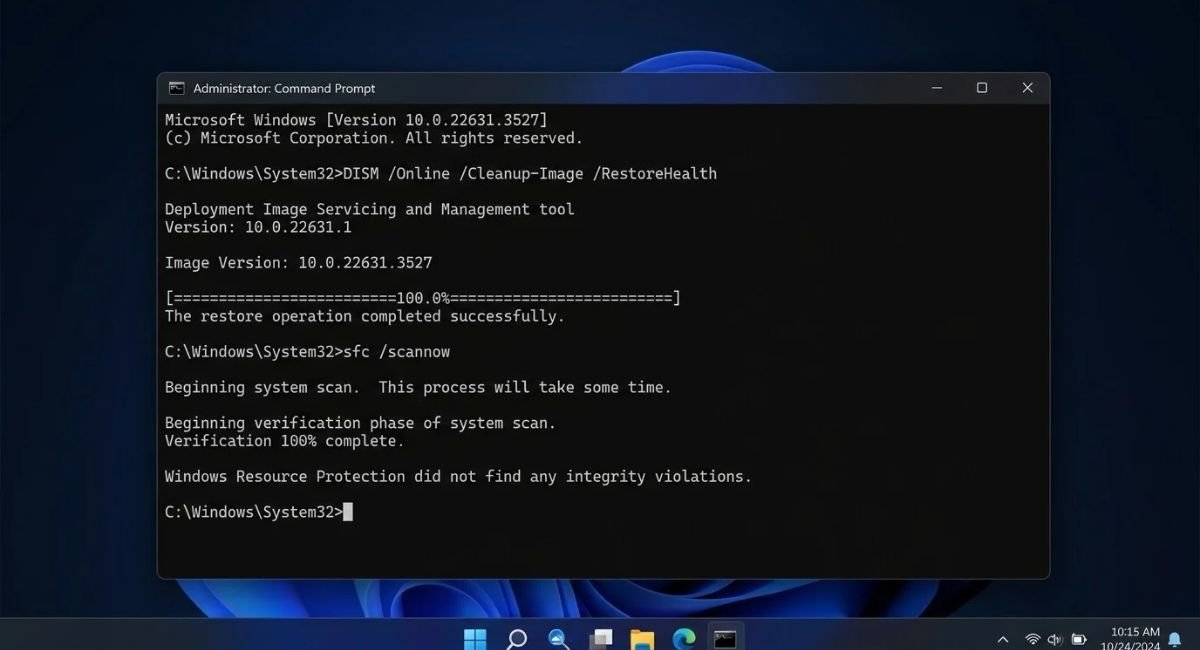
Task: Launch Microsoft Edge from taskbar
Action: [x=684, y=638]
